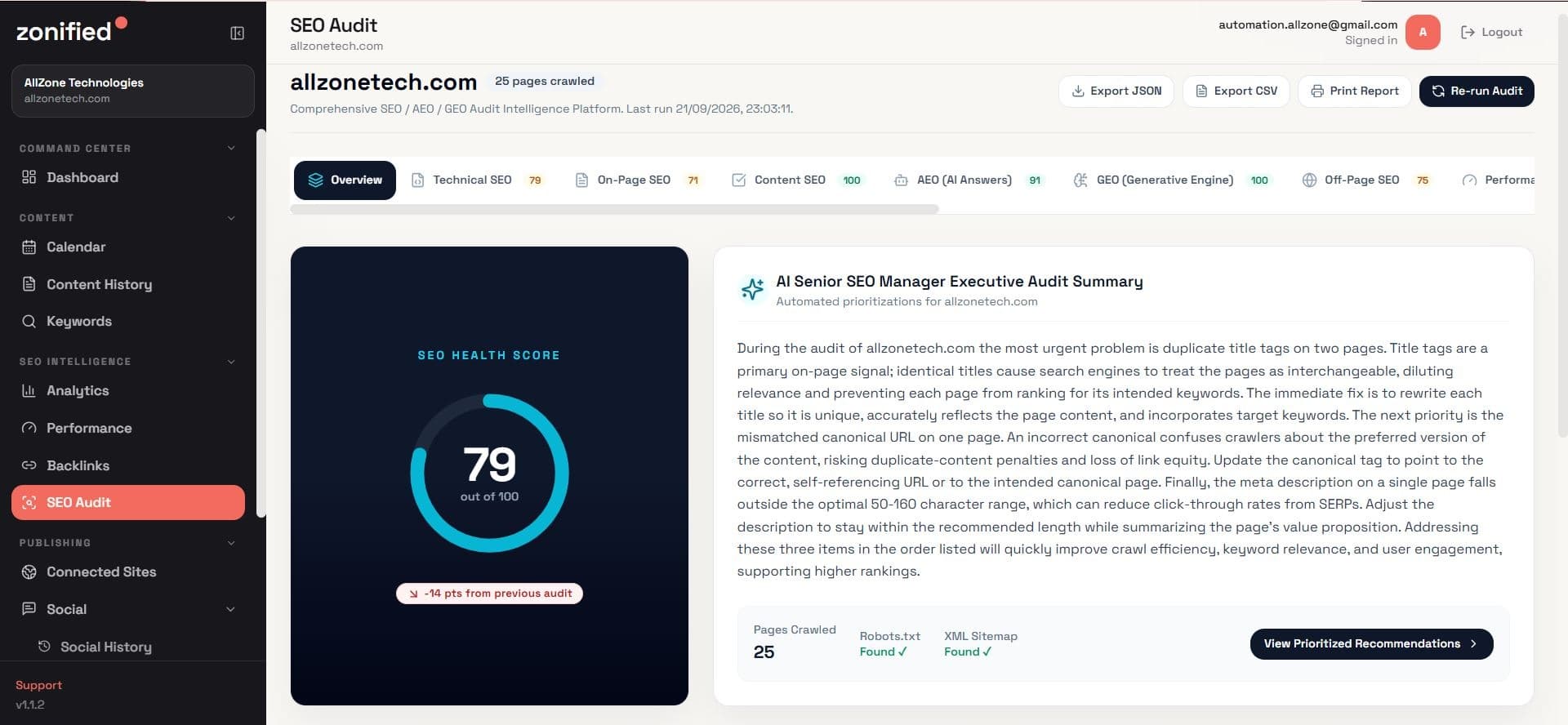This screenshot has height=725, width=1568.
Task: Open the Analytics section
Action: 128,390
